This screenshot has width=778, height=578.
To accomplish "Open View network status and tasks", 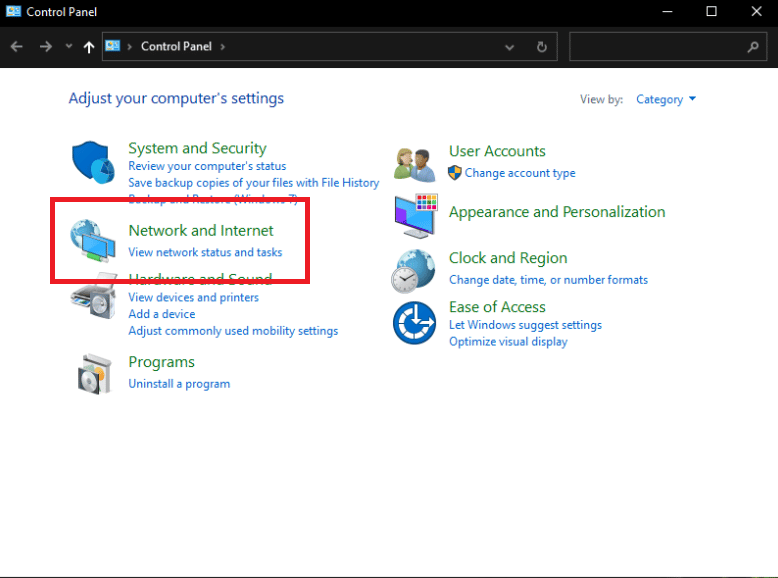I will pos(205,252).
